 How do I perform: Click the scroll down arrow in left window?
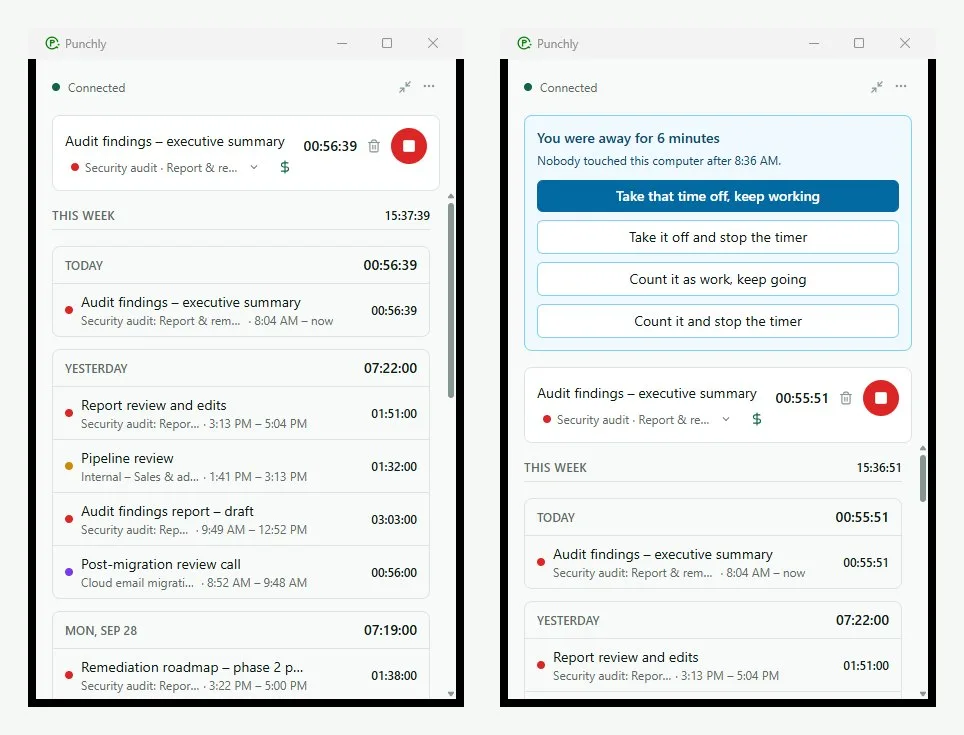pos(451,694)
